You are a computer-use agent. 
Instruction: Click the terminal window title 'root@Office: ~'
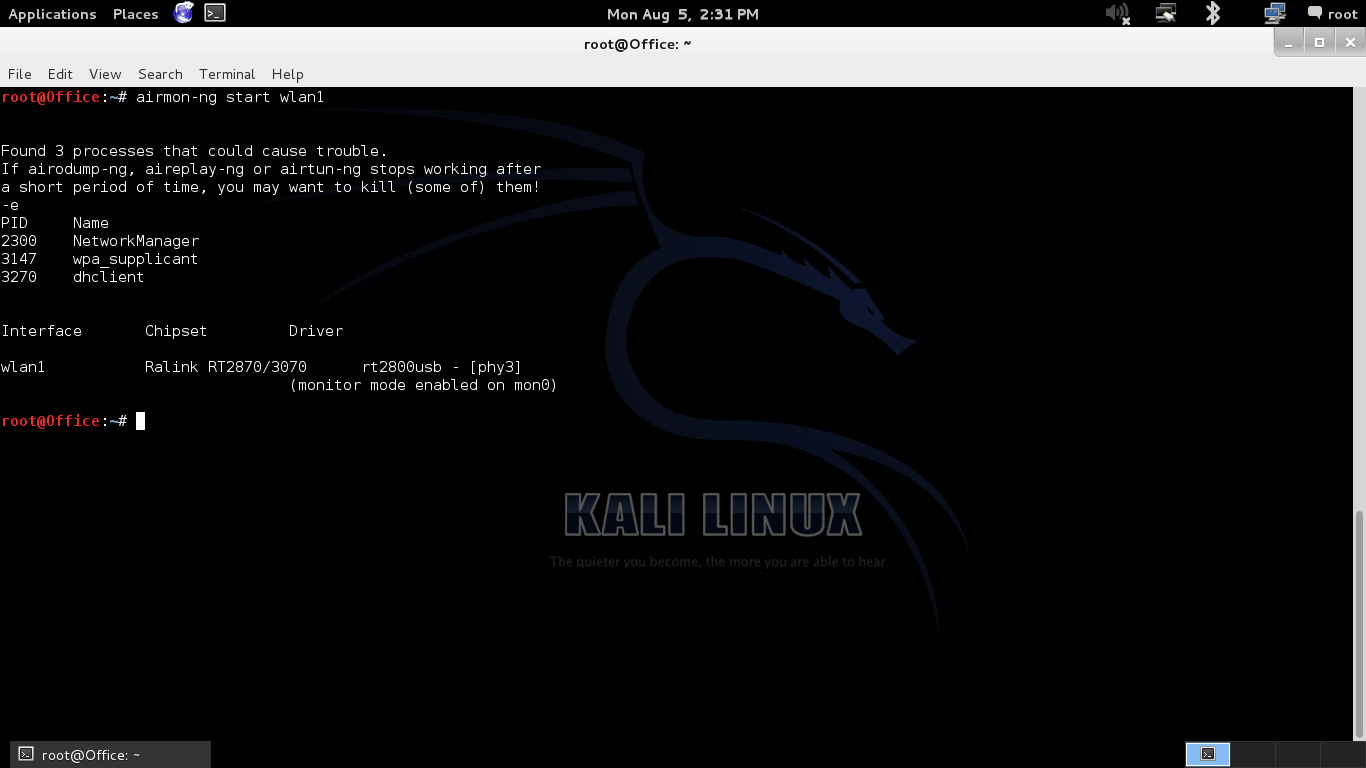[x=638, y=44]
